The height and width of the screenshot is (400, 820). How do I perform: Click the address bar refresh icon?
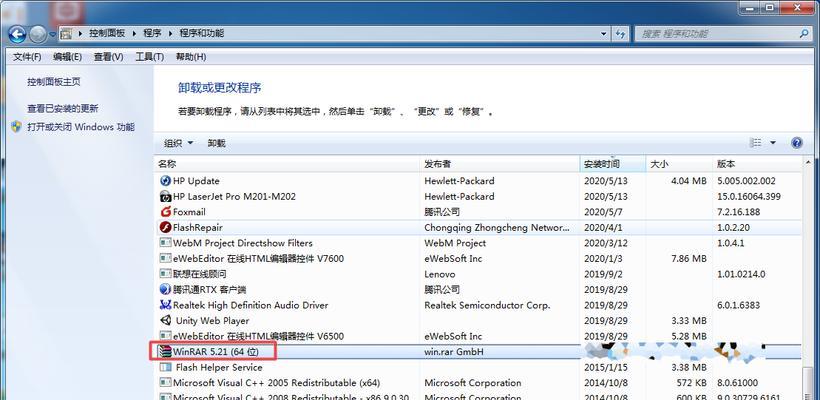(621, 33)
